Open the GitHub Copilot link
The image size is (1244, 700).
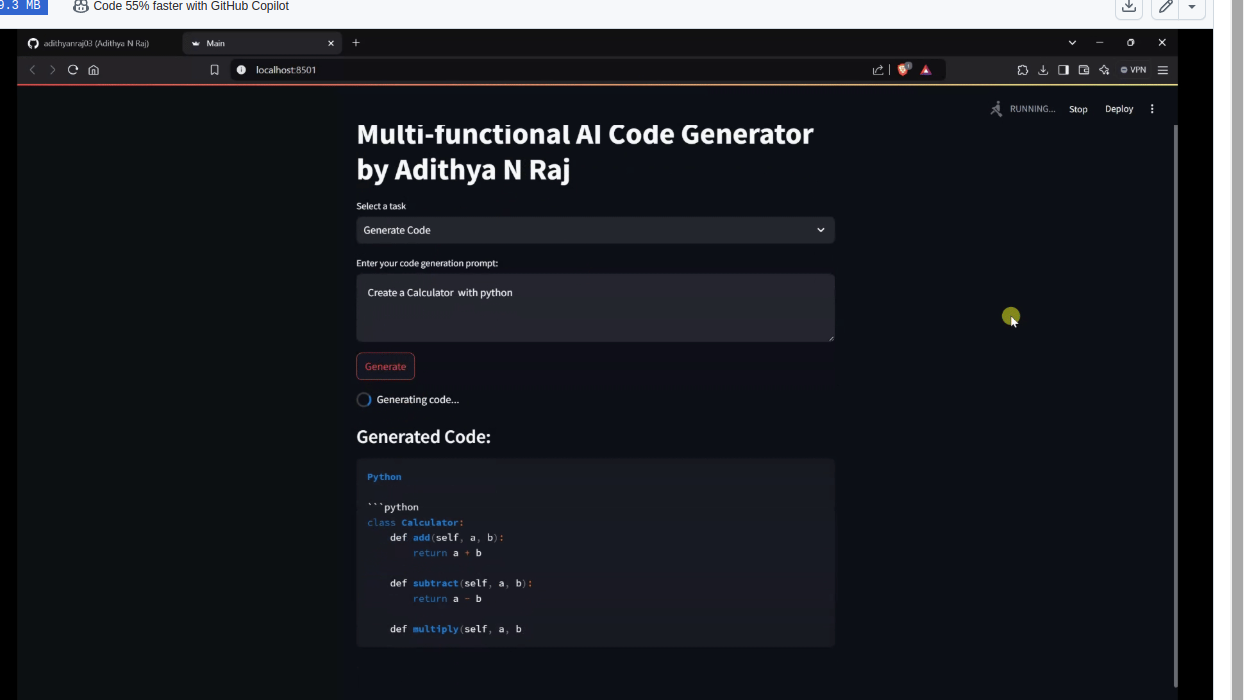tap(181, 6)
